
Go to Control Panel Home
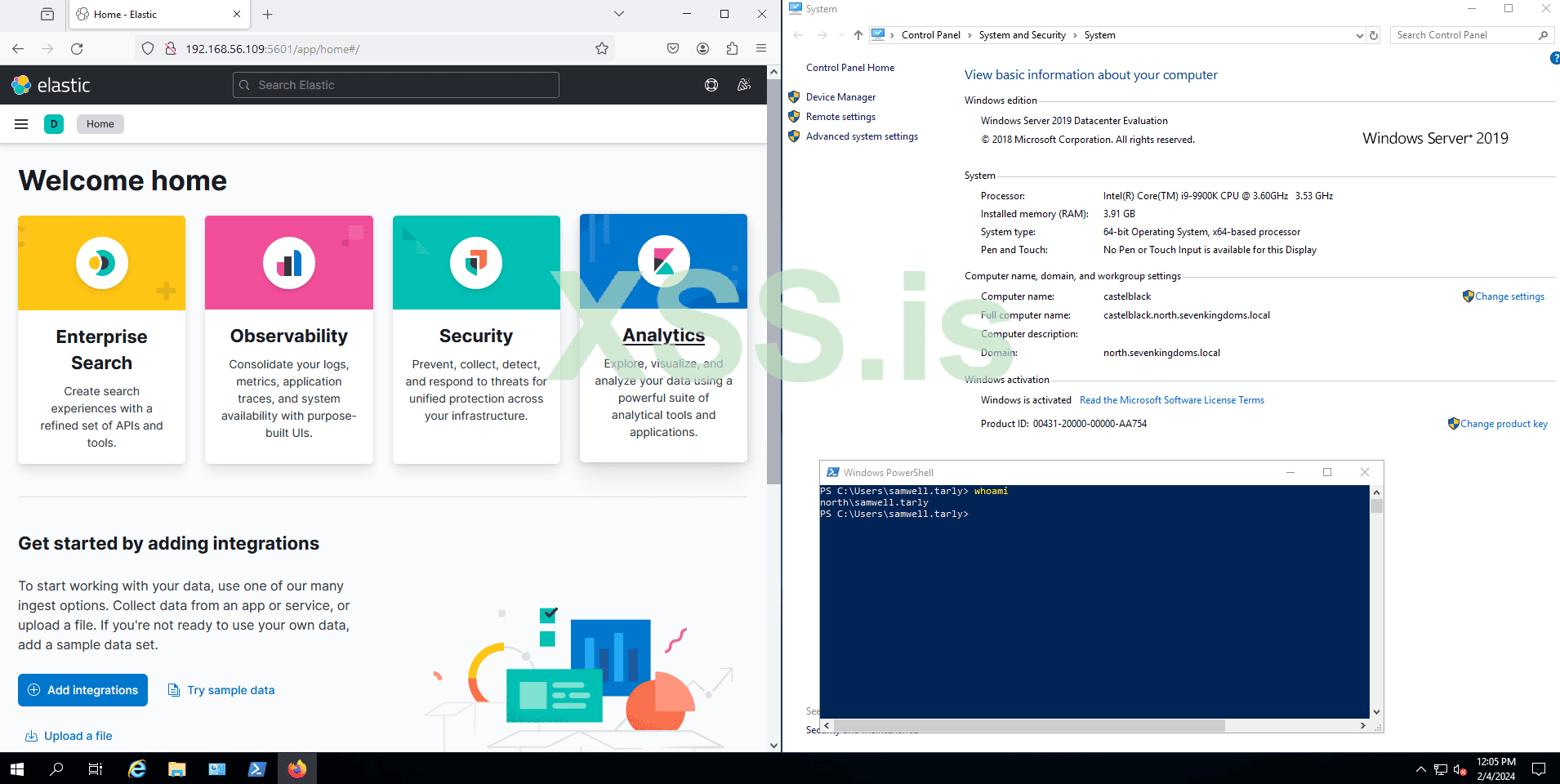850,68
